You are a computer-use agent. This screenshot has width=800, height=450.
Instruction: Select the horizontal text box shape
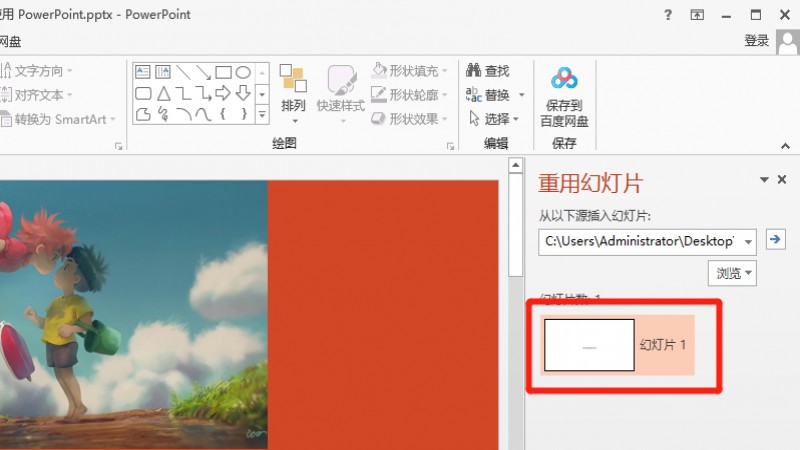[143, 72]
